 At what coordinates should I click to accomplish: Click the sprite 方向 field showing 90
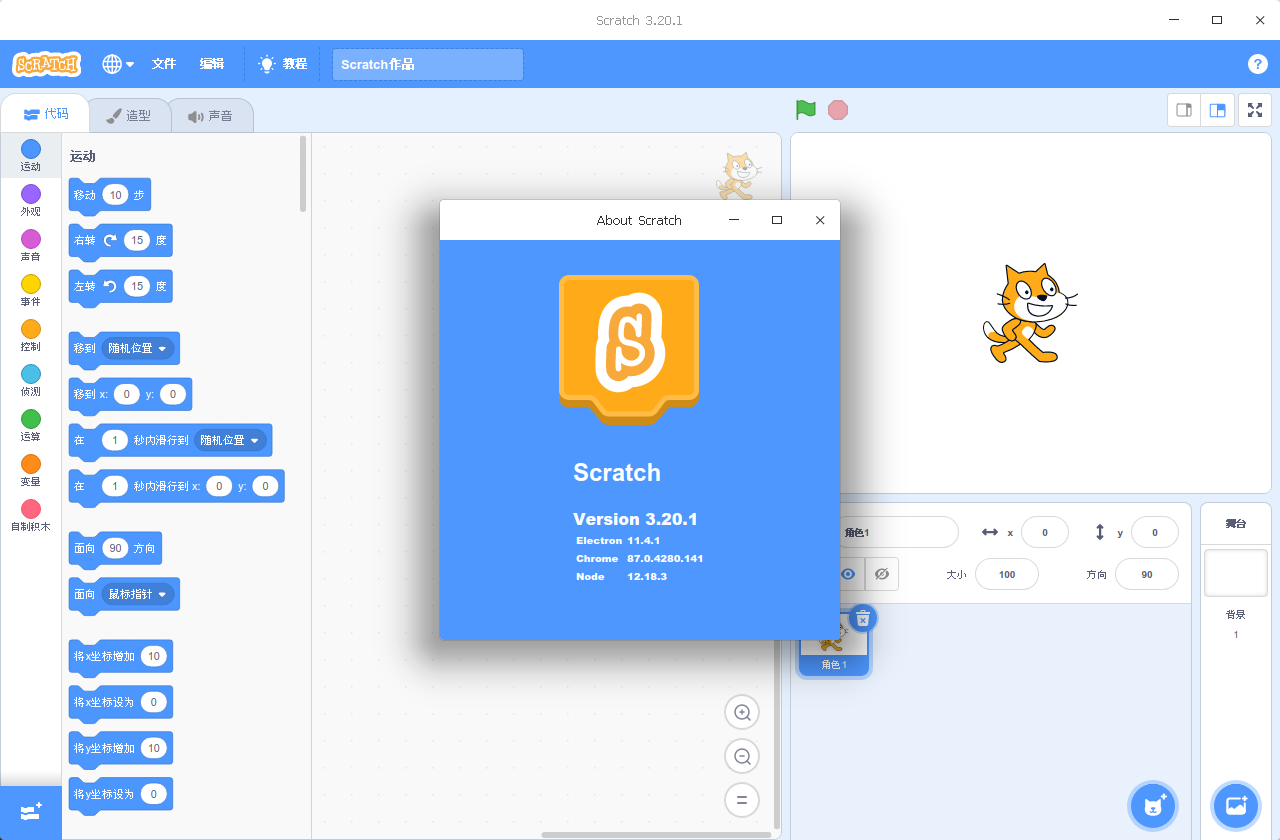pyautogui.click(x=1146, y=574)
